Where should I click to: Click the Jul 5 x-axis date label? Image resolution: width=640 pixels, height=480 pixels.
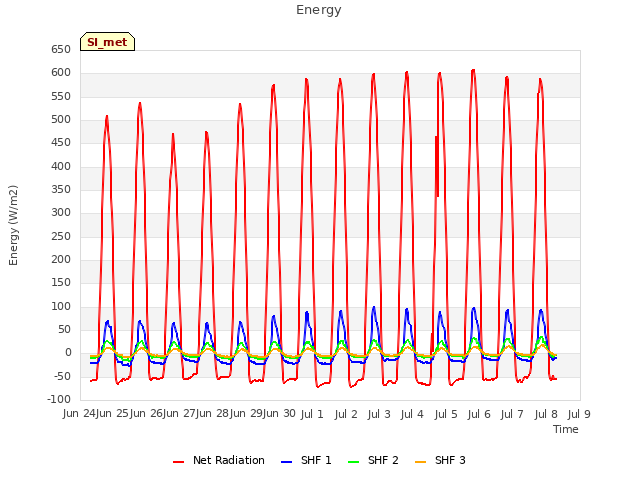tap(446, 415)
